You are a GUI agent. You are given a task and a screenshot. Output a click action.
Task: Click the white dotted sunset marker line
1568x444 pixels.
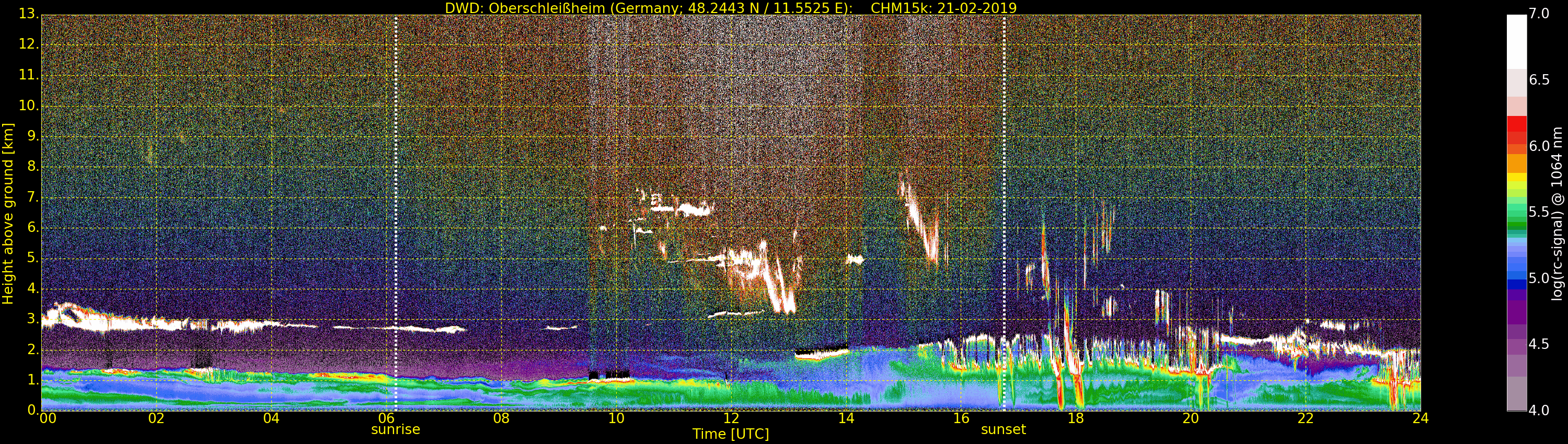(x=1005, y=213)
